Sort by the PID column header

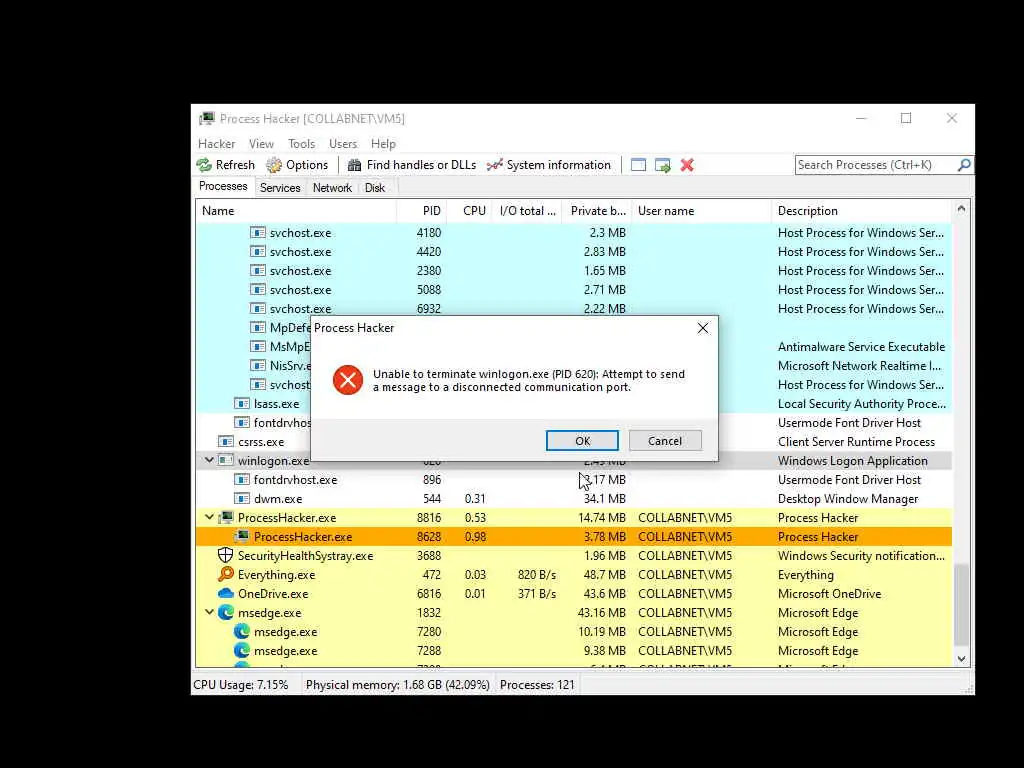coord(422,211)
